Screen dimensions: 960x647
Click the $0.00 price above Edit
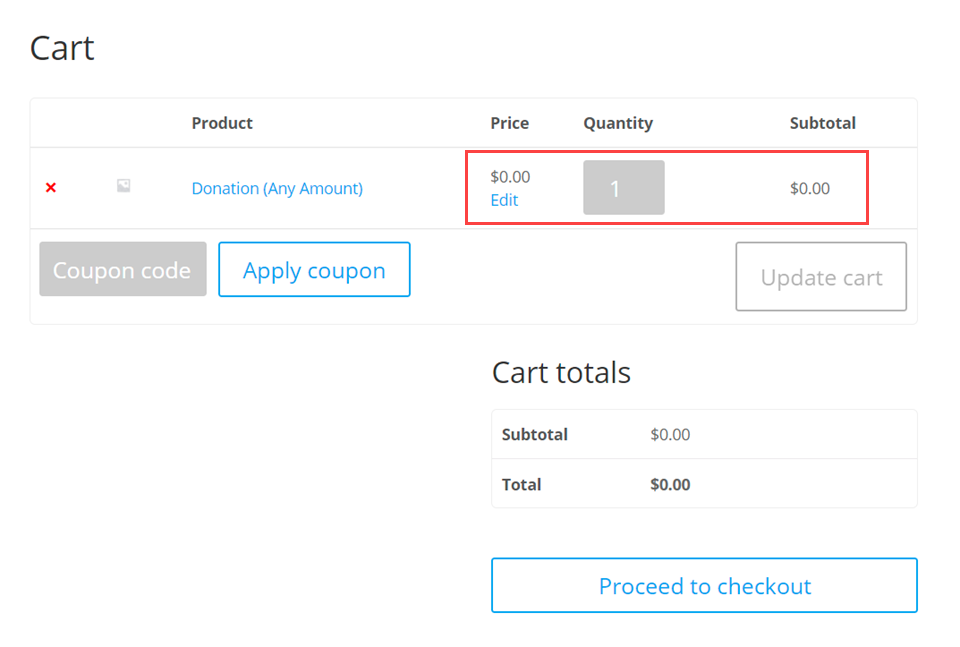[510, 177]
